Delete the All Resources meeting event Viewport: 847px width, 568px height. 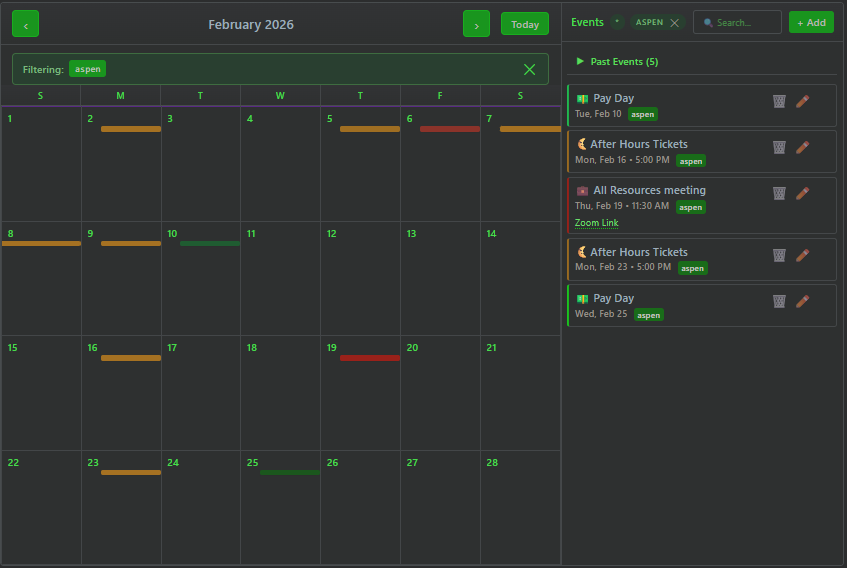click(779, 193)
